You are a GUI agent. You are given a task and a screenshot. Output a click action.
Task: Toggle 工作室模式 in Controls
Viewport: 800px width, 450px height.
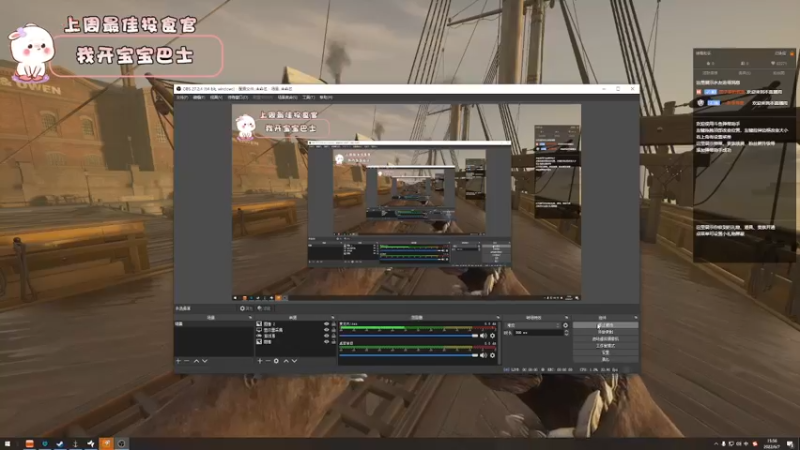605,345
